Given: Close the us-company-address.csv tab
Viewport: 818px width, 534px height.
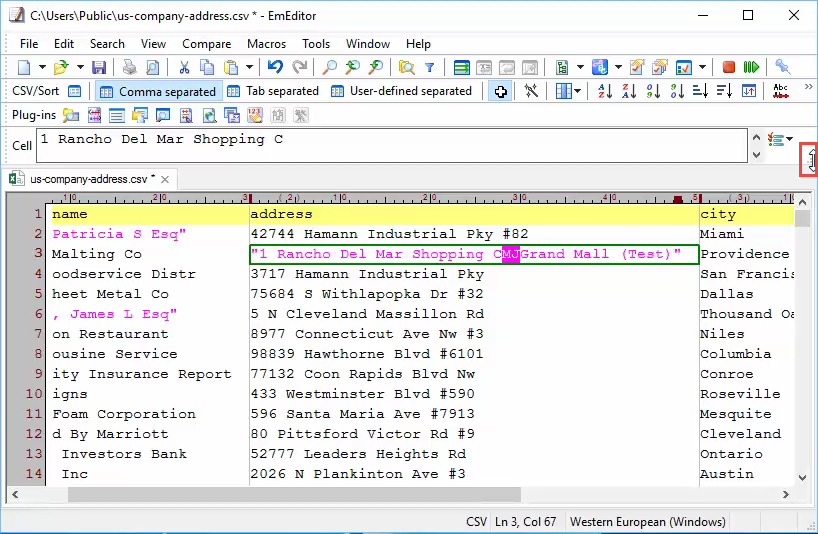Looking at the screenshot, I should [165, 179].
